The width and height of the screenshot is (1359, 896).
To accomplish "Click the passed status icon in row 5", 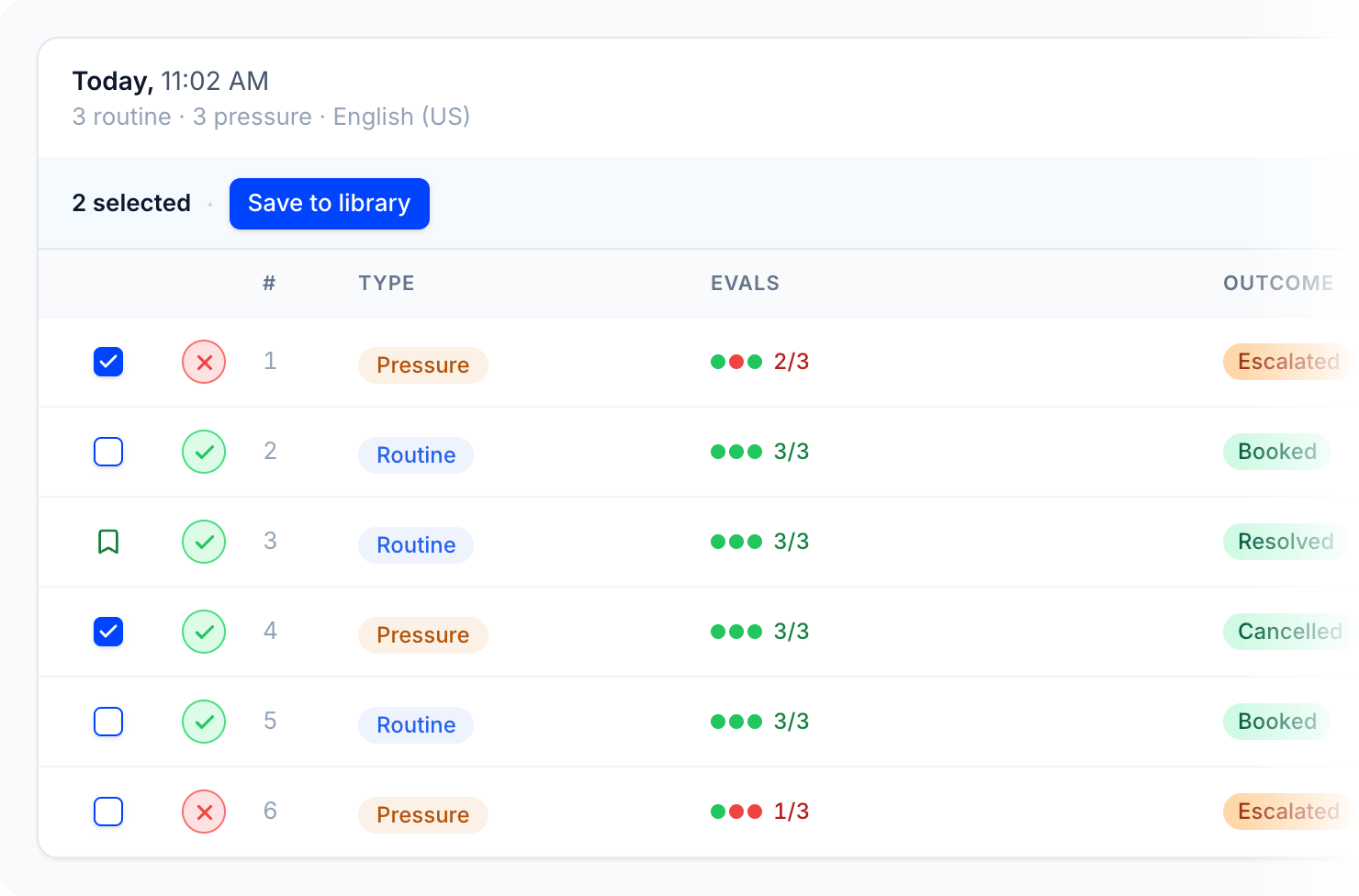I will pos(204,722).
